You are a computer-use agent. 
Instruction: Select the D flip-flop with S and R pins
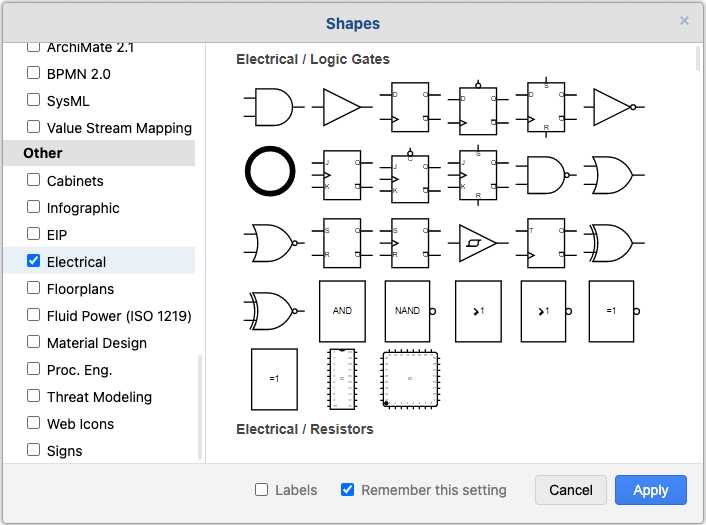tap(546, 107)
